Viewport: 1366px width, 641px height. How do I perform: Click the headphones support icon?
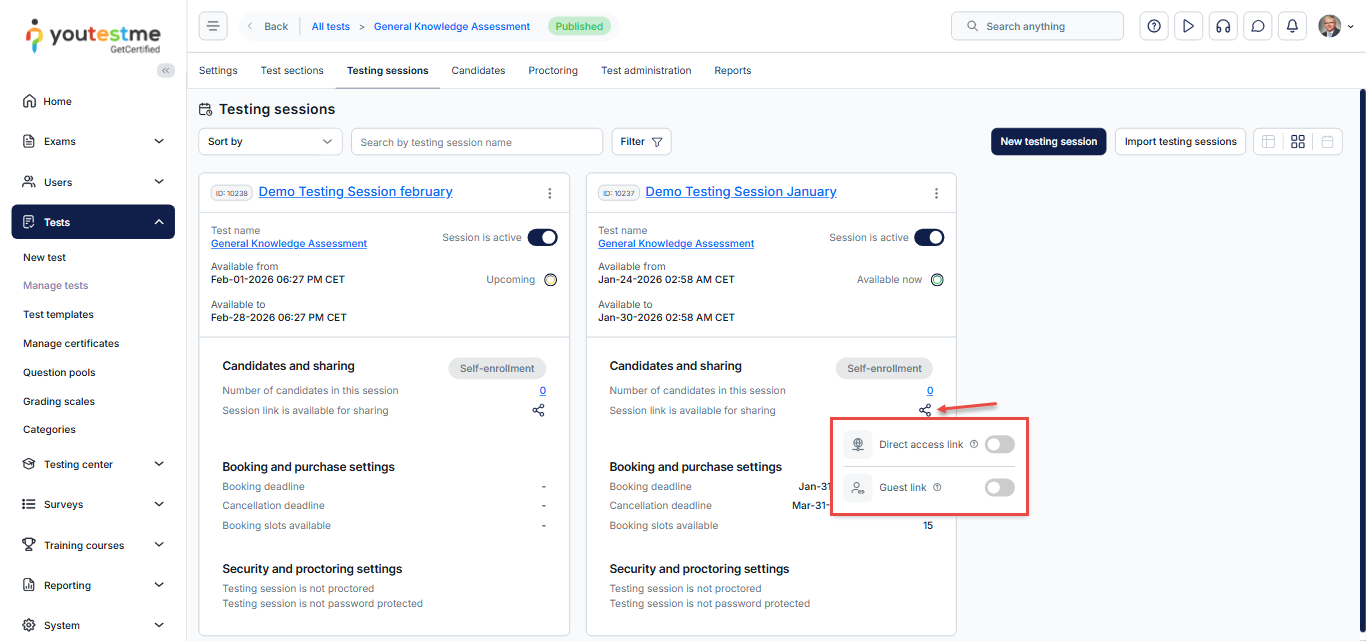[1222, 27]
